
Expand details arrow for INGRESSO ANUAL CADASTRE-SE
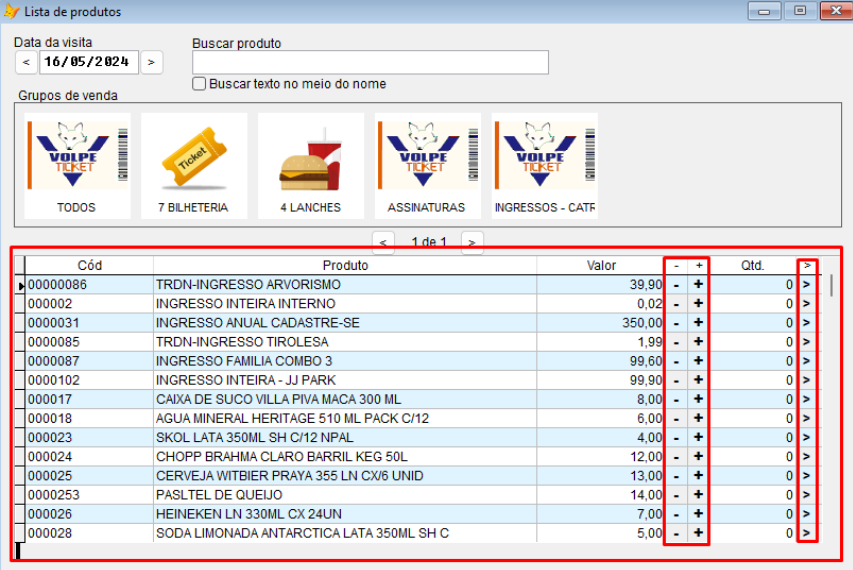coord(807,323)
